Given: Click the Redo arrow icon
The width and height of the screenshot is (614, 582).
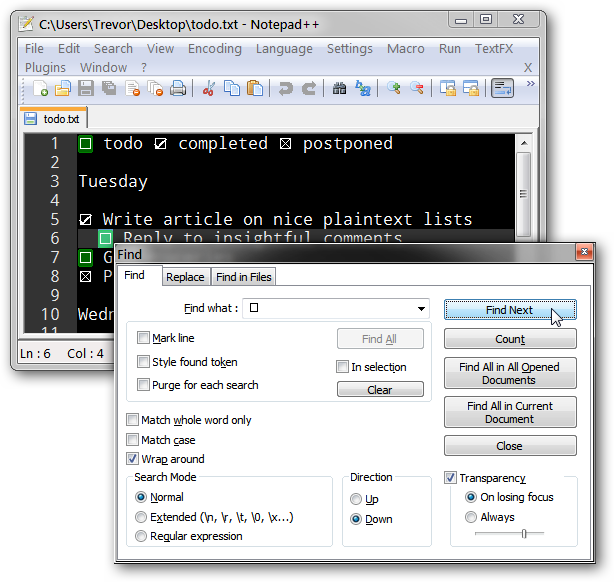Looking at the screenshot, I should coord(309,88).
